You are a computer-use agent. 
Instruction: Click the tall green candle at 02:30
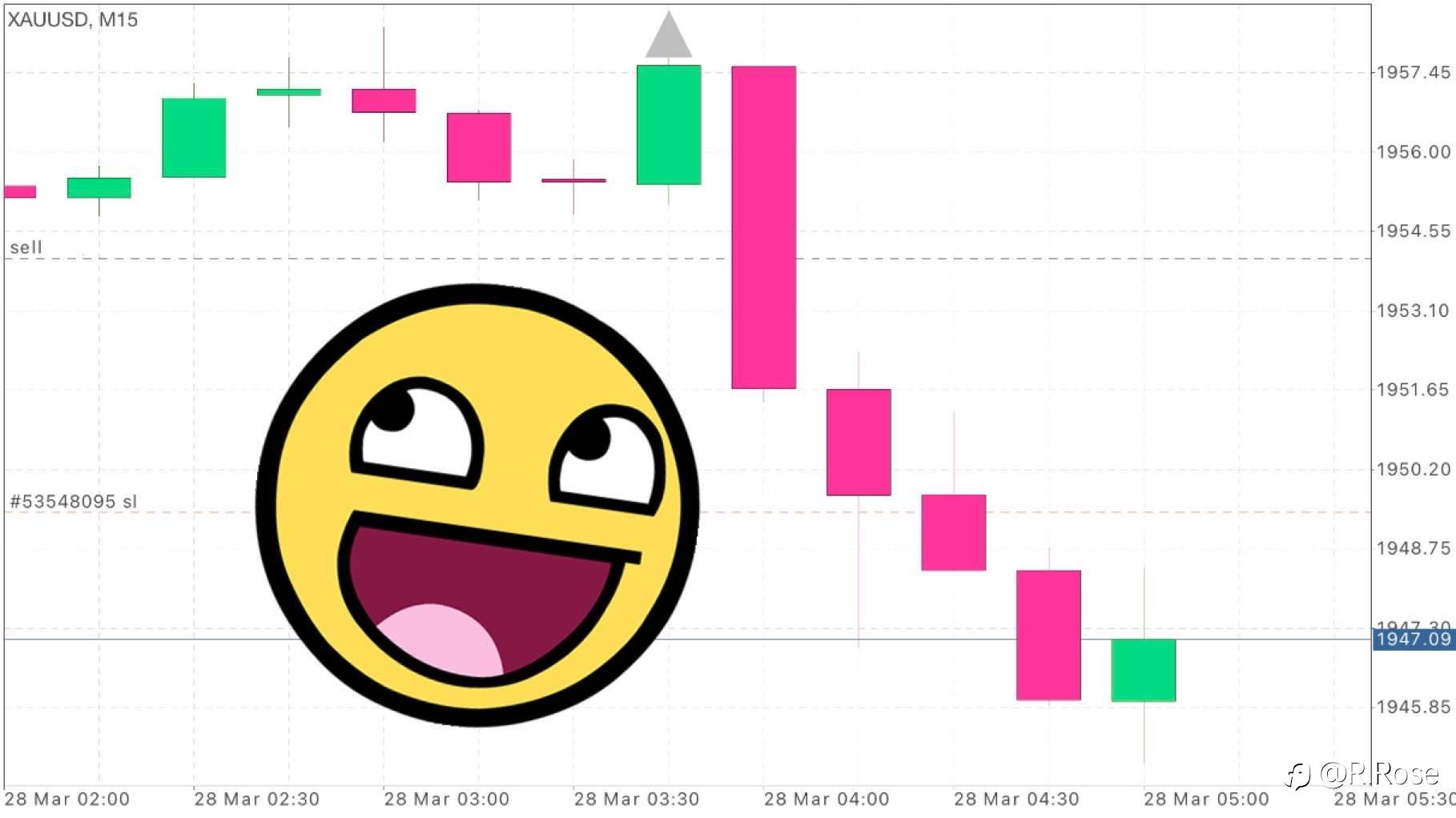click(194, 138)
